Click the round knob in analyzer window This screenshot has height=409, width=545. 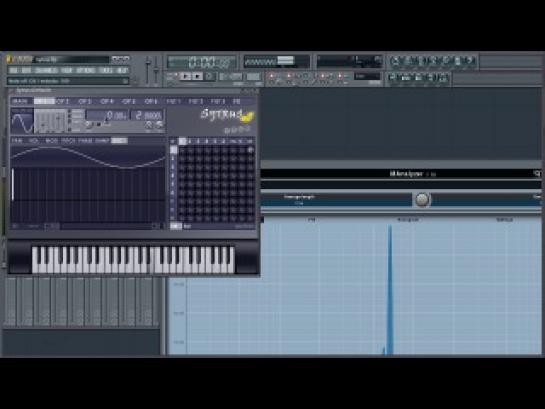tap(422, 199)
